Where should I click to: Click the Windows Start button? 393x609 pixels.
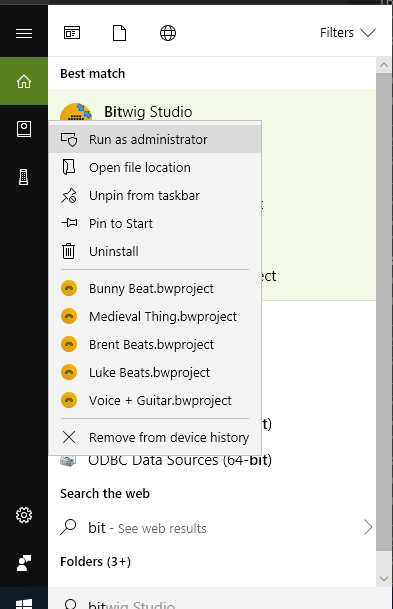point(24,604)
